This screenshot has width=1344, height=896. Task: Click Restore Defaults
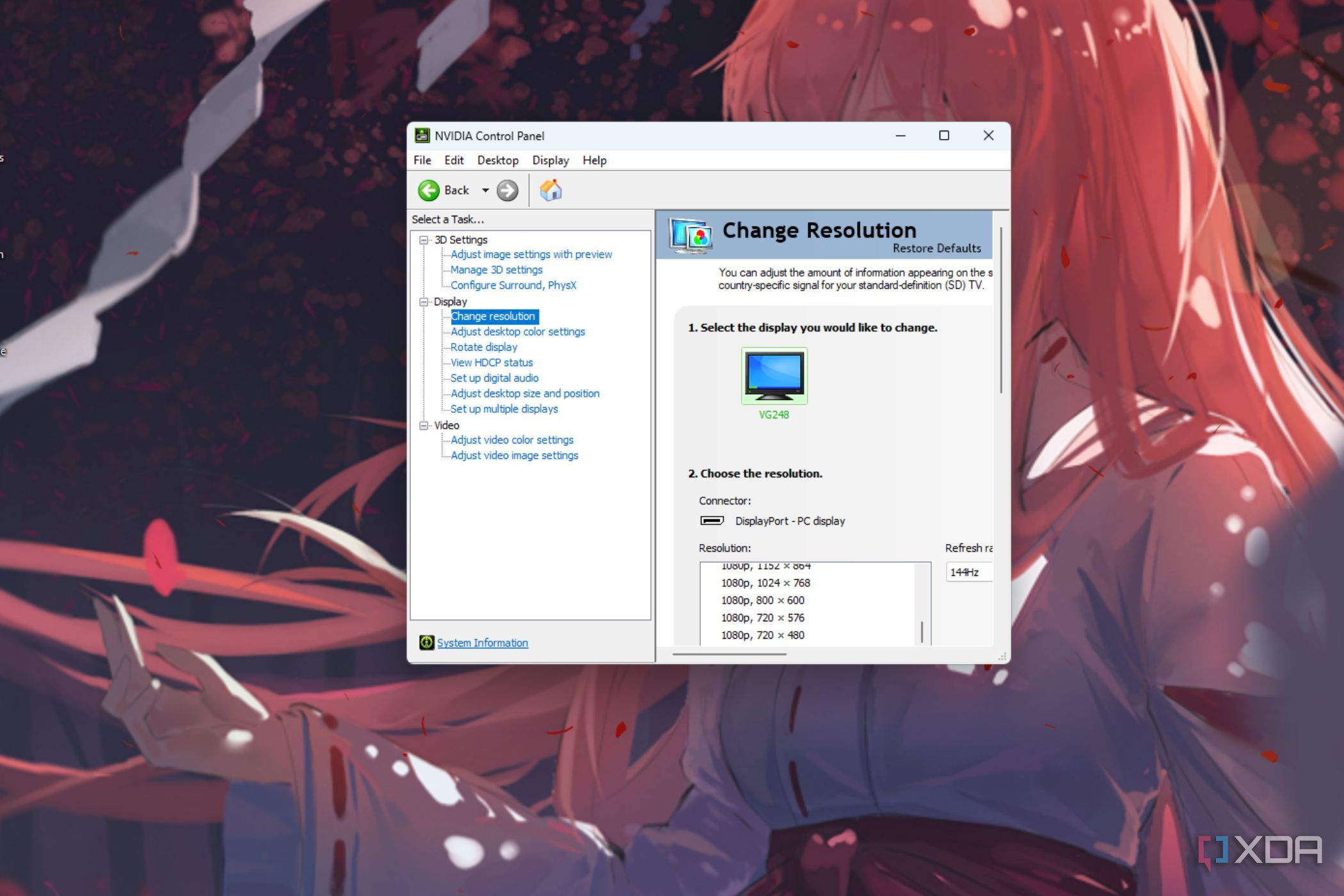click(937, 248)
